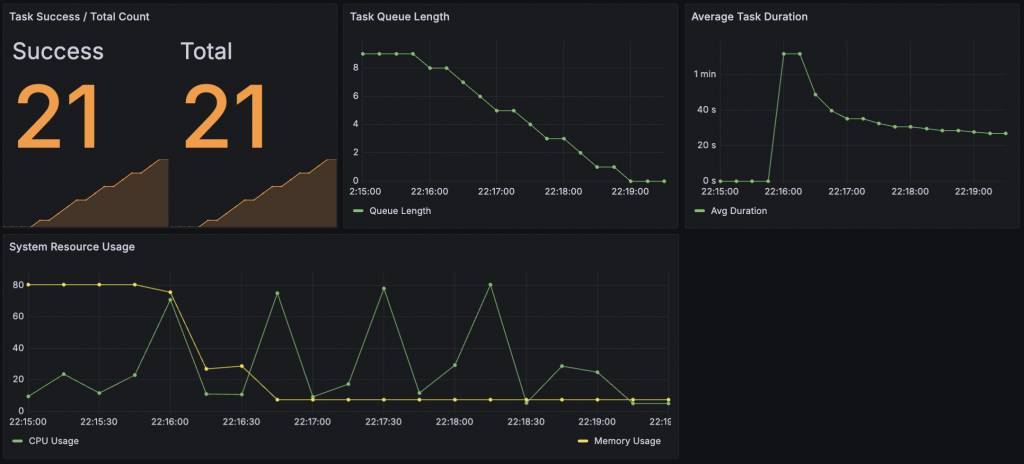Open the System Resource Usage panel title

(x=72, y=246)
